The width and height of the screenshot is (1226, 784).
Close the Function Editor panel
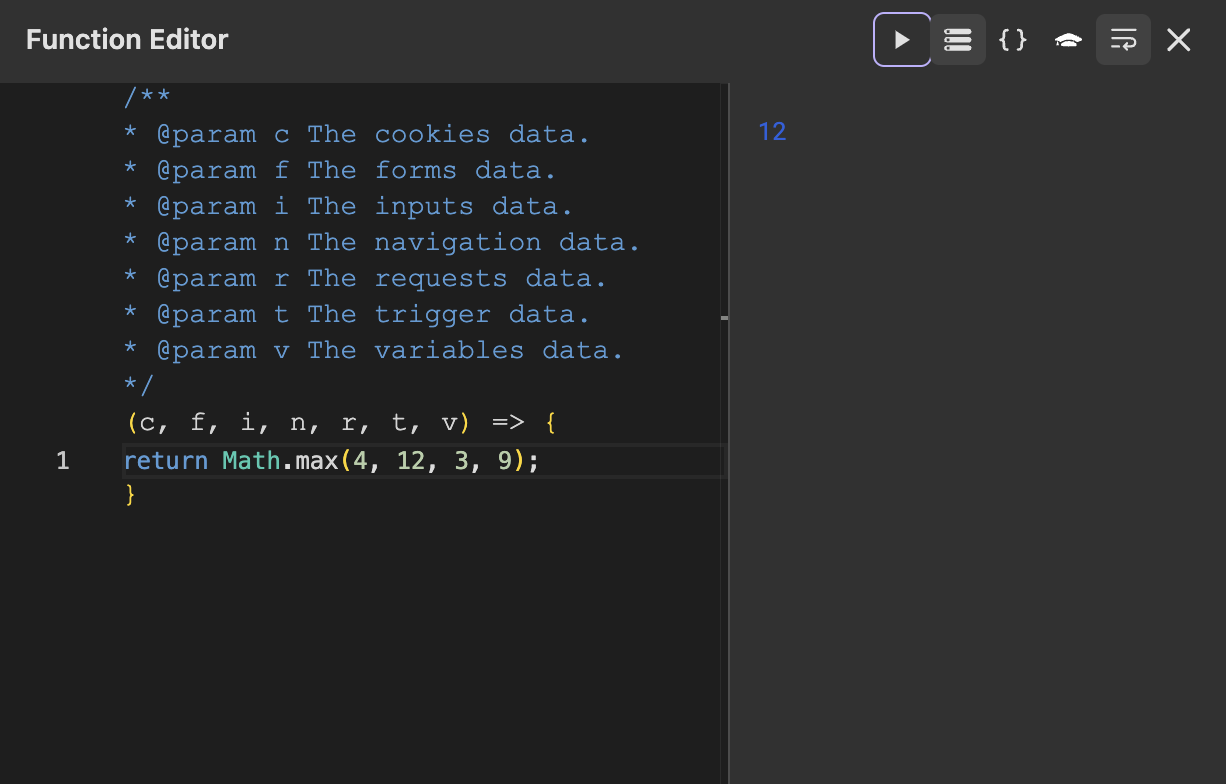click(x=1179, y=40)
